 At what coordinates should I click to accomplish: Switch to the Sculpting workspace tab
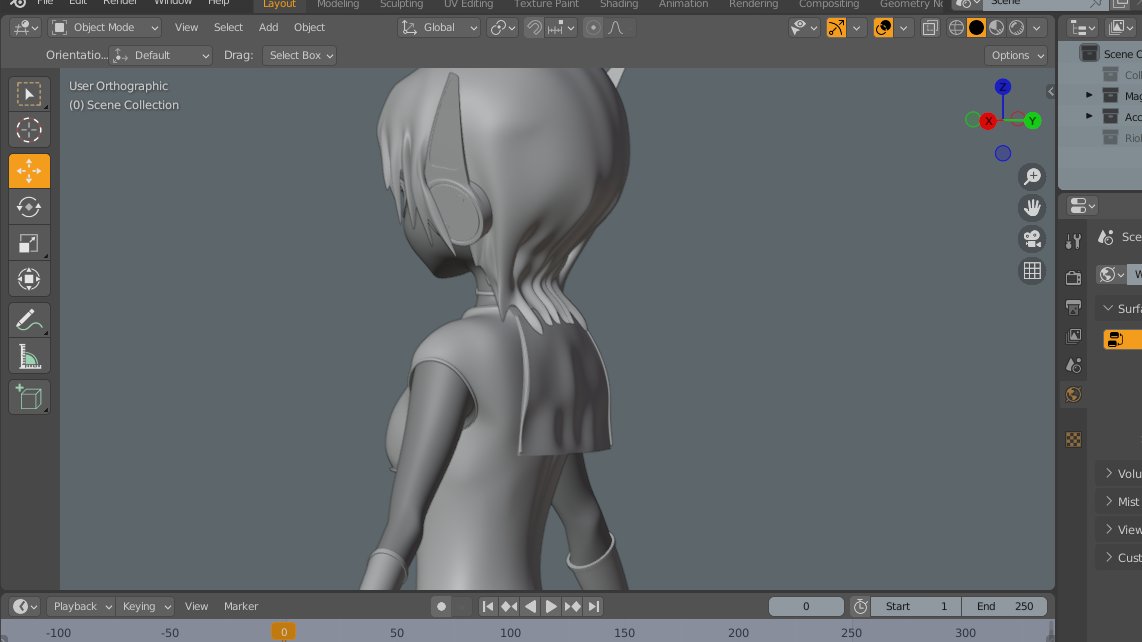tap(401, 4)
